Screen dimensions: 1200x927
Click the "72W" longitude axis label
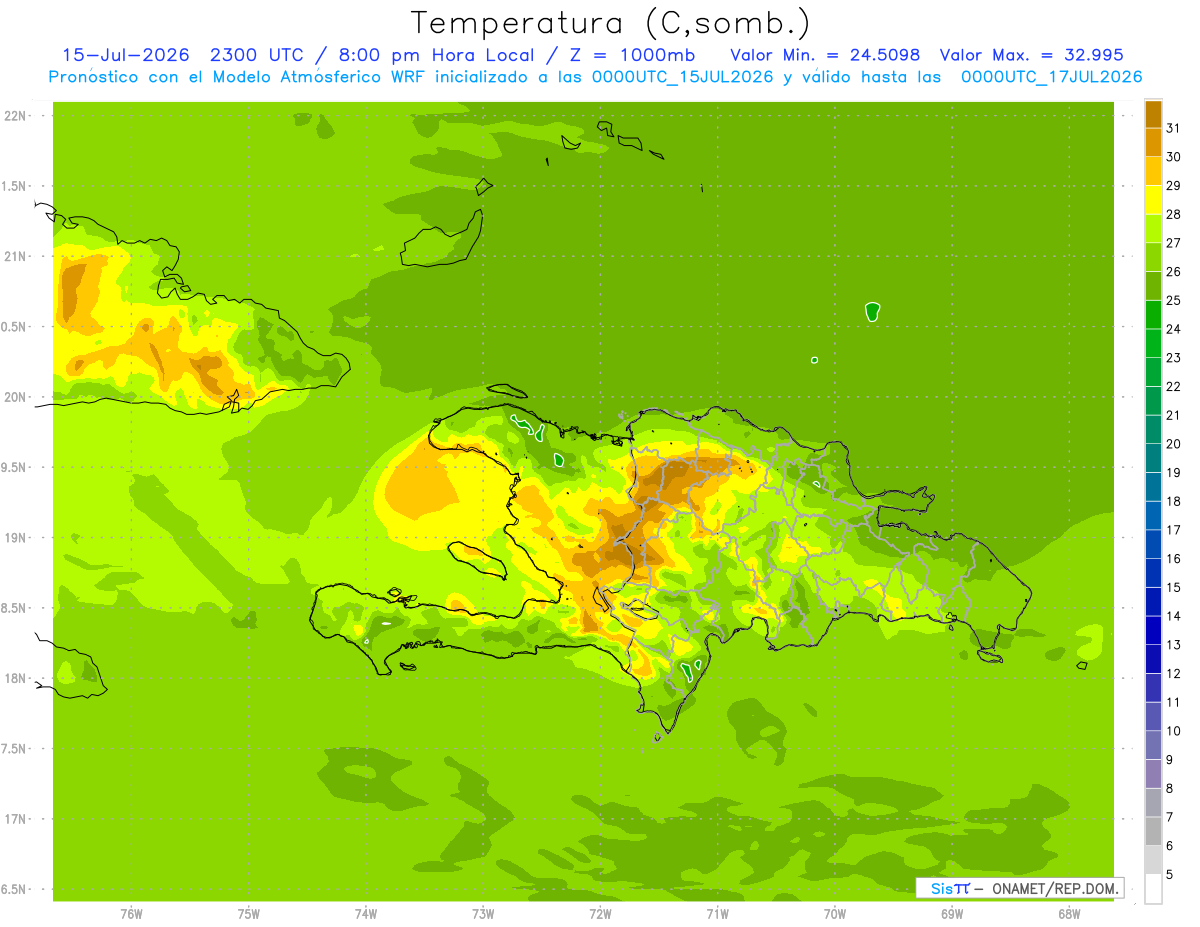(600, 914)
